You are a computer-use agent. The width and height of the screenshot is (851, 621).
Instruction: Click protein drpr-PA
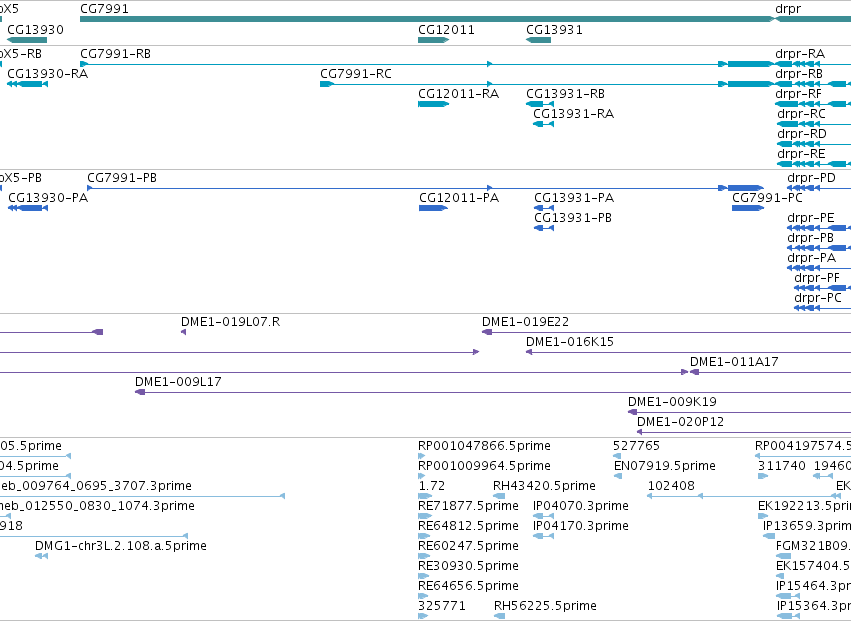pos(819,269)
